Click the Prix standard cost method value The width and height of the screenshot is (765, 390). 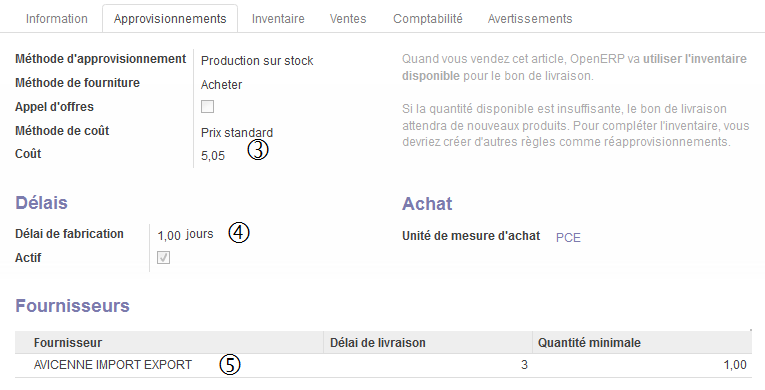pyautogui.click(x=237, y=133)
